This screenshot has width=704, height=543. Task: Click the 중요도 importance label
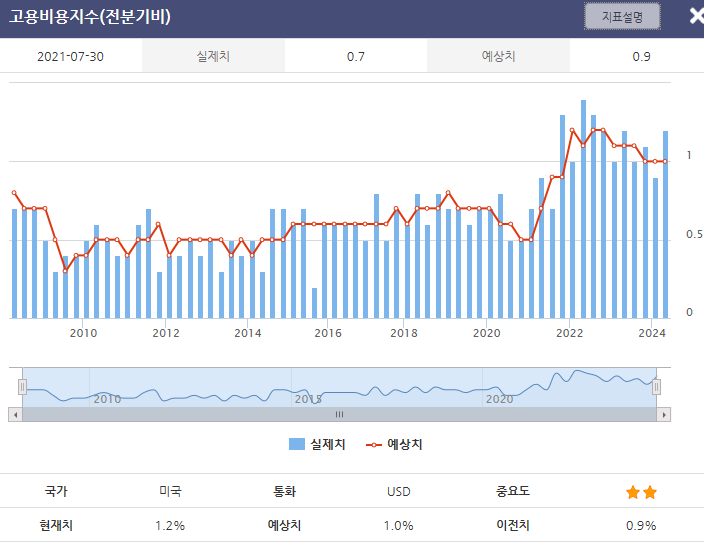coord(513,491)
